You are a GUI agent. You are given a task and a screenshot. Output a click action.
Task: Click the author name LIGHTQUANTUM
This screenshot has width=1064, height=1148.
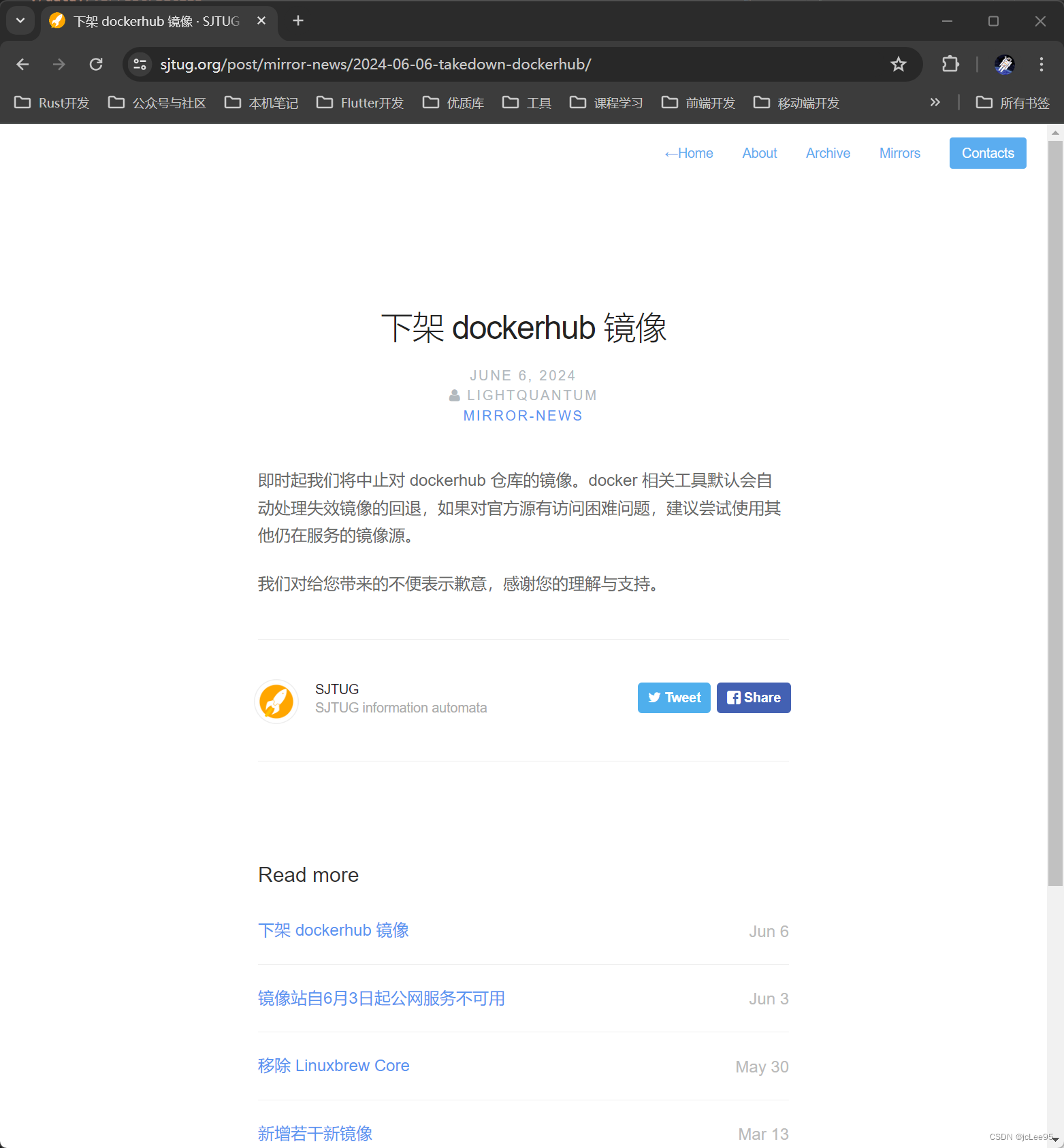(532, 395)
